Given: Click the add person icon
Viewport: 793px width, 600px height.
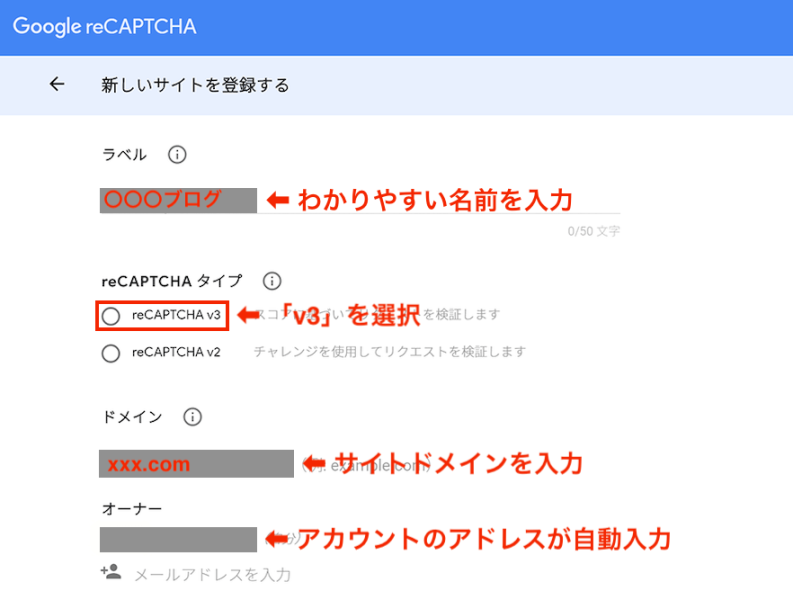Looking at the screenshot, I should (110, 573).
